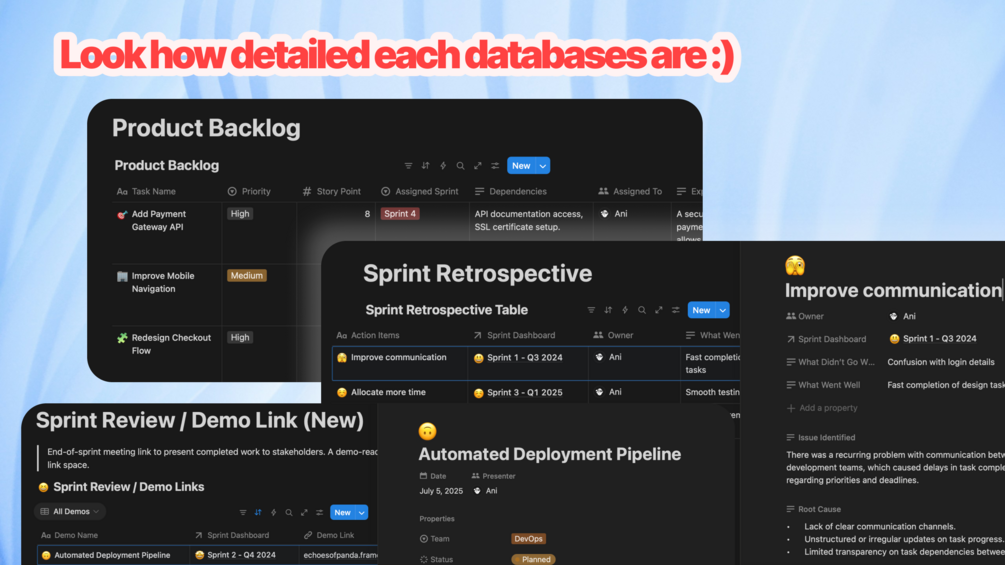This screenshot has width=1005, height=565.
Task: Click the Assigned To column header
Action: tap(630, 192)
